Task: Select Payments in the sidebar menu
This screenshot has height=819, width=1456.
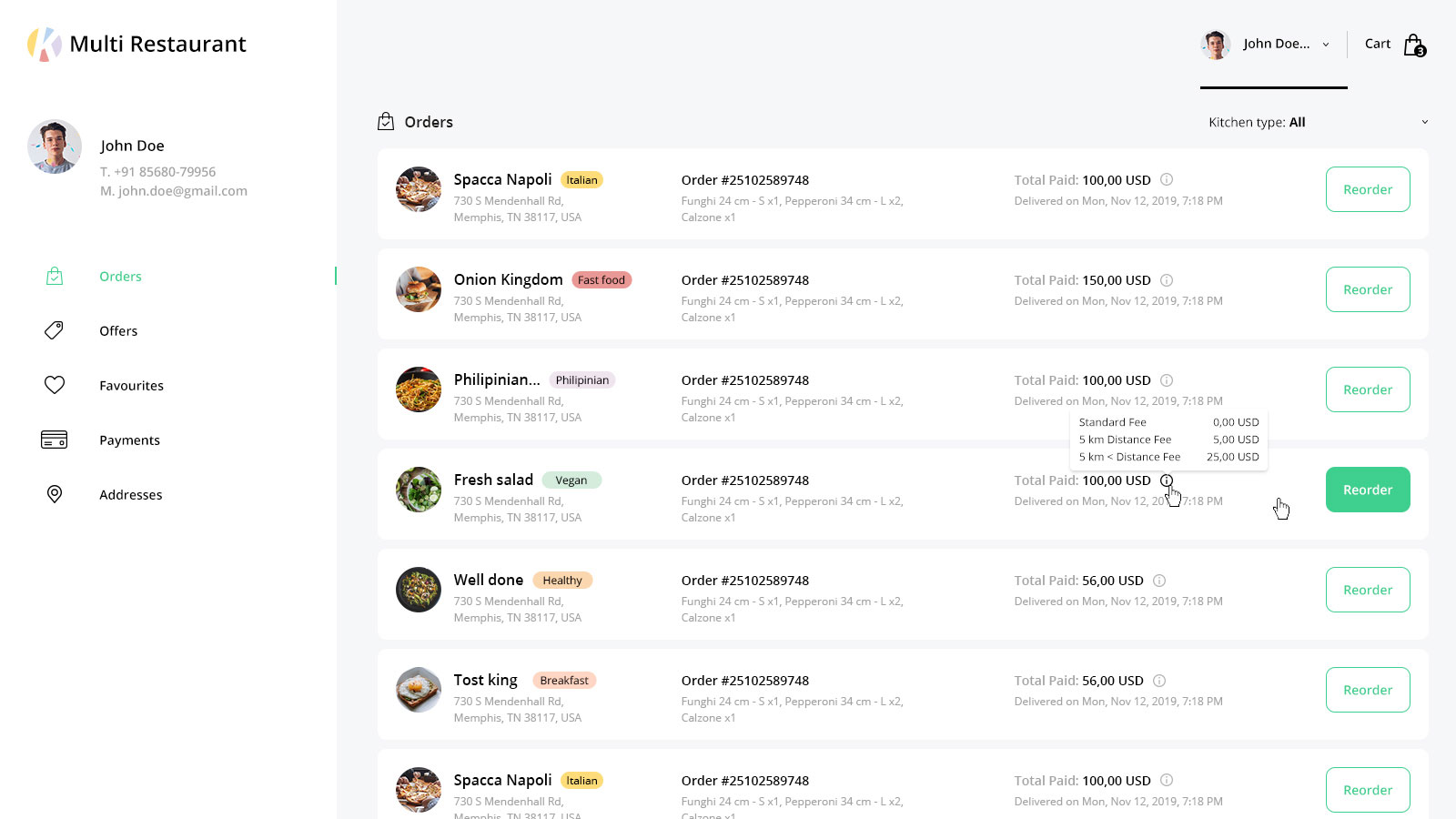Action: click(129, 440)
